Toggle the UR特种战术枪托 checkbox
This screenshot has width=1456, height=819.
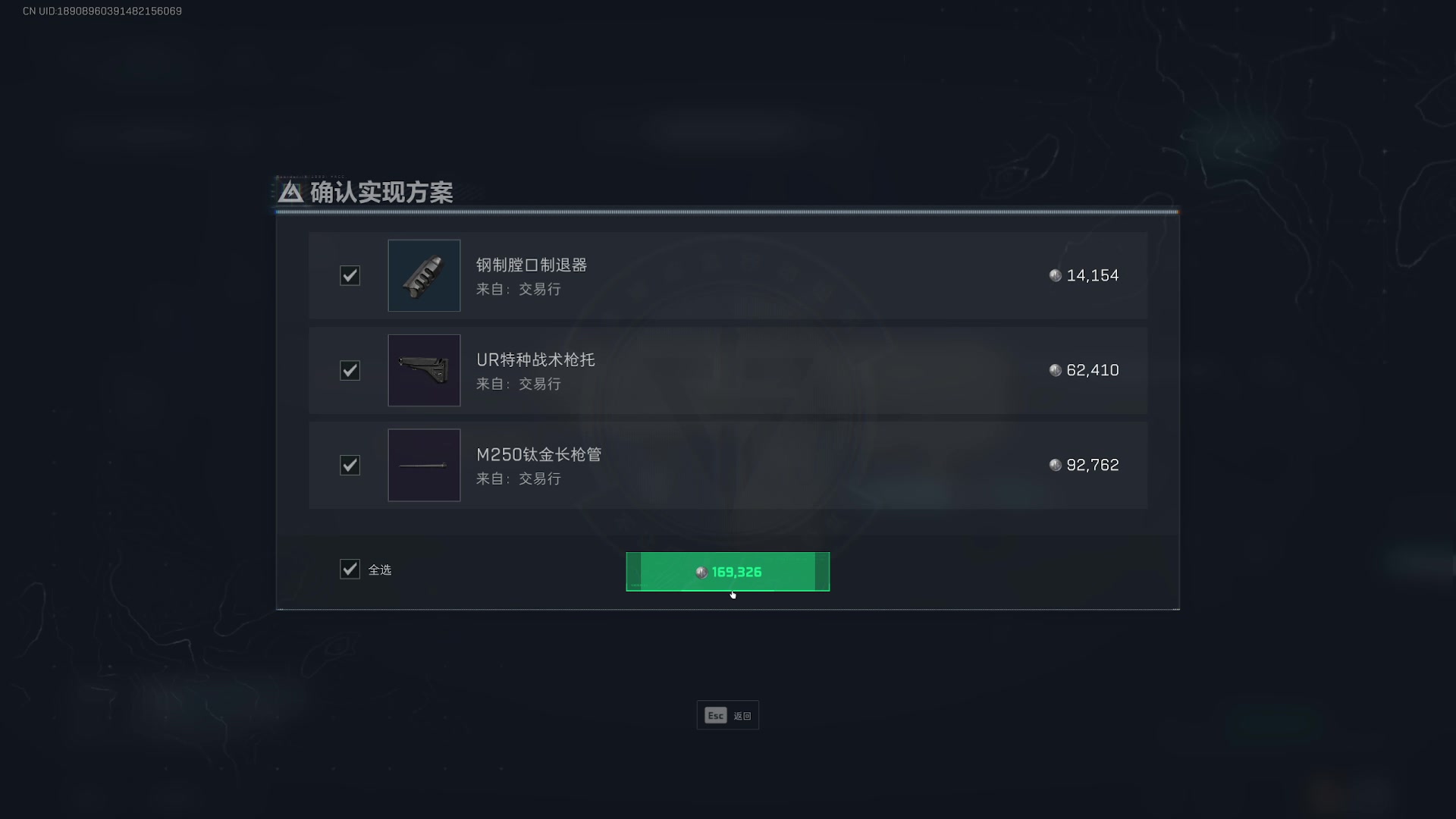350,370
